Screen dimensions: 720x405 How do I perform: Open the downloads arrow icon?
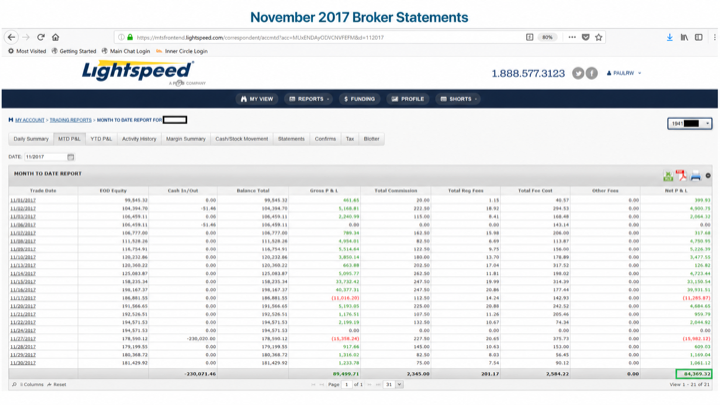pos(669,37)
